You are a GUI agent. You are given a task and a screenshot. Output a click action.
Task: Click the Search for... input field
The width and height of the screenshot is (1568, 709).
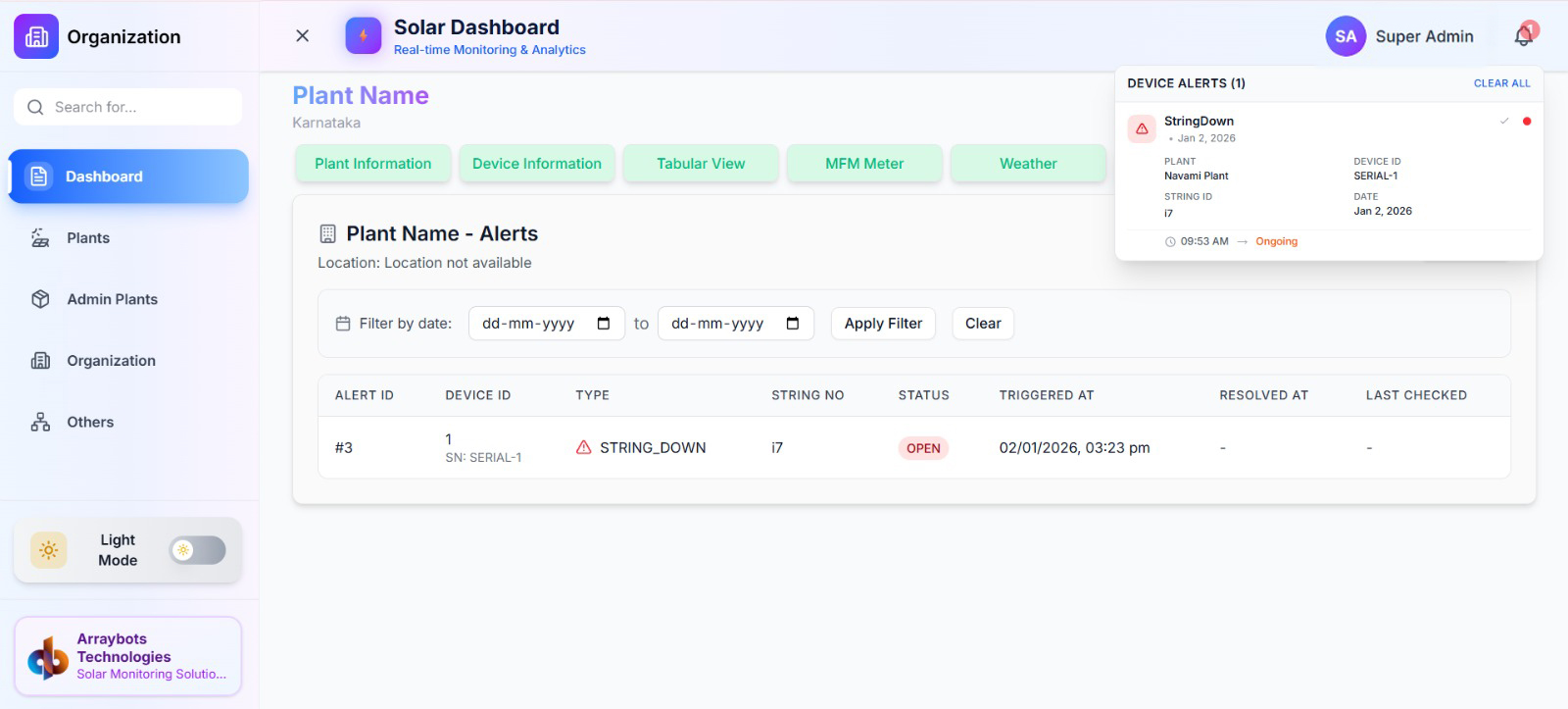(x=137, y=107)
